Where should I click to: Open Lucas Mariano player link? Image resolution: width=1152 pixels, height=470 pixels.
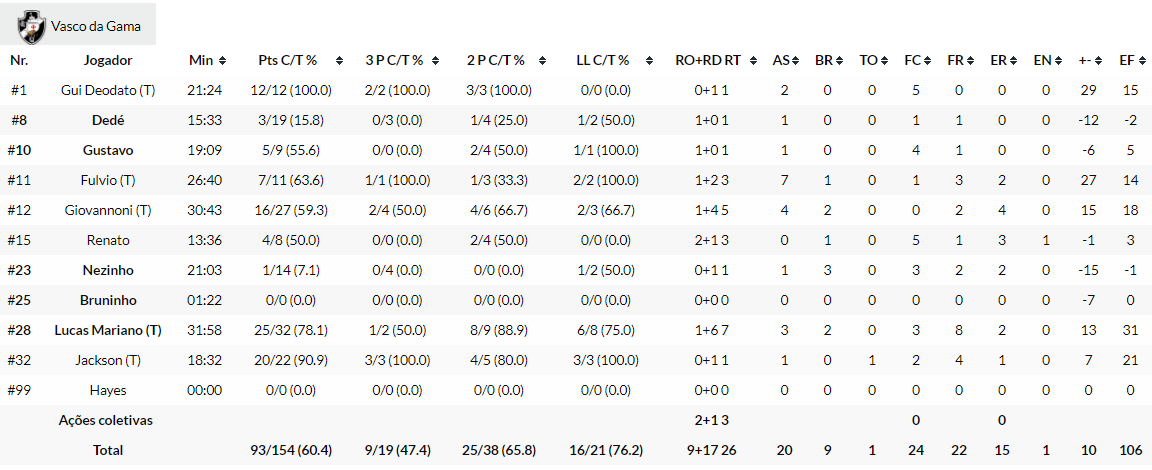pos(108,330)
